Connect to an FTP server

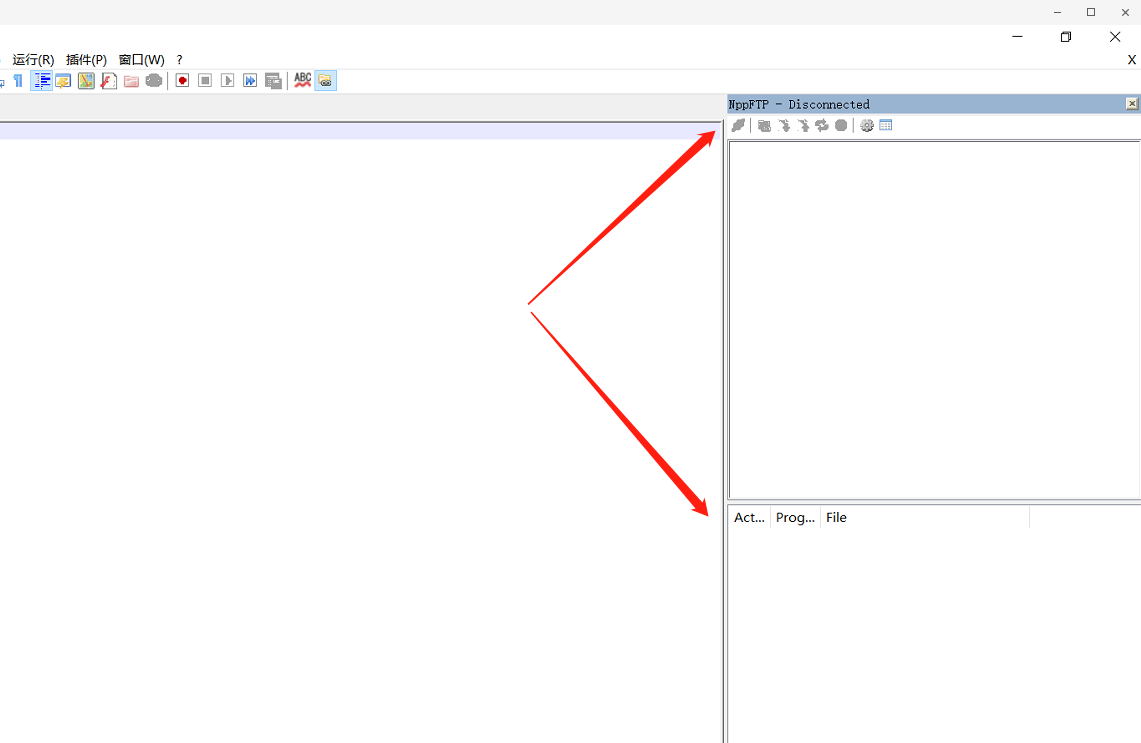pos(738,125)
